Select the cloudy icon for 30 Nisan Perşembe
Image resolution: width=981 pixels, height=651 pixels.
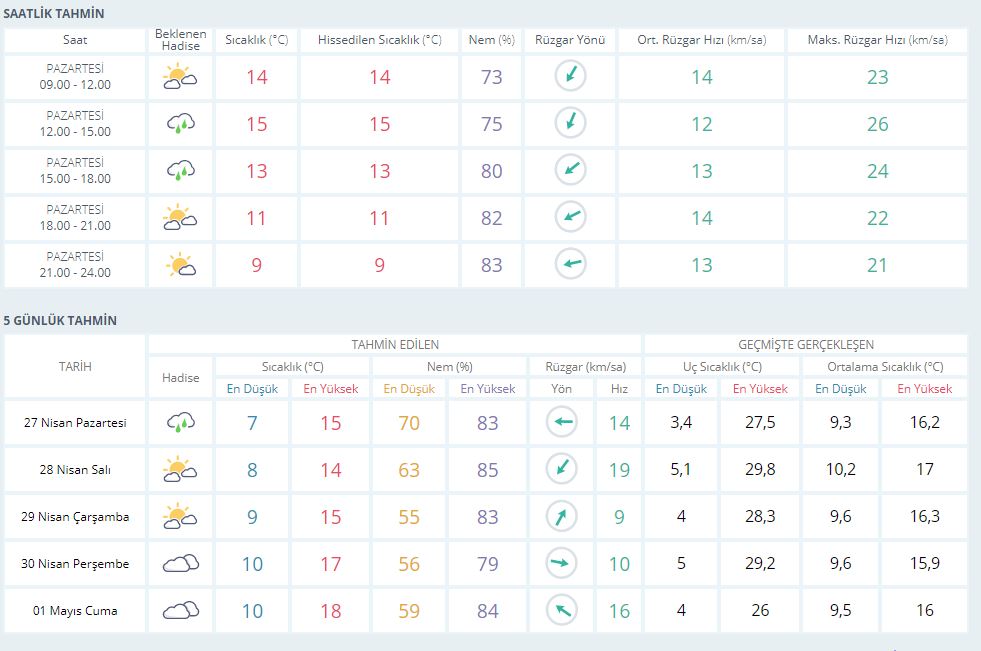180,564
